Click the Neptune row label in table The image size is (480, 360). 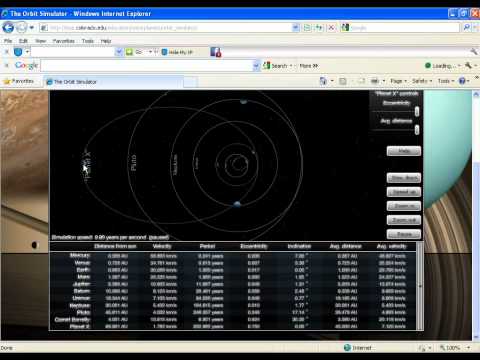80,305
